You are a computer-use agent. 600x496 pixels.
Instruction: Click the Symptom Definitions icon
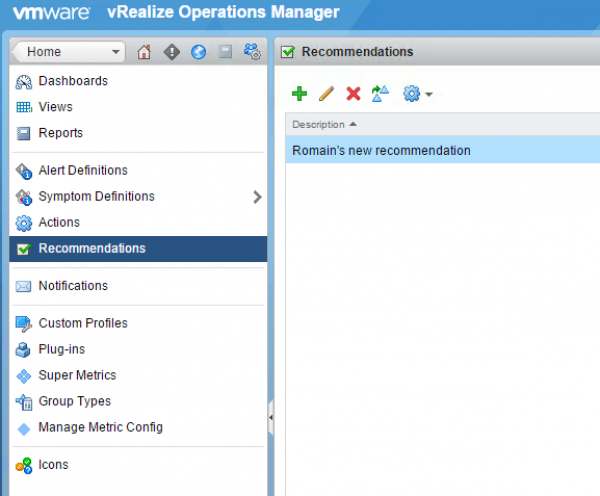click(x=24, y=197)
